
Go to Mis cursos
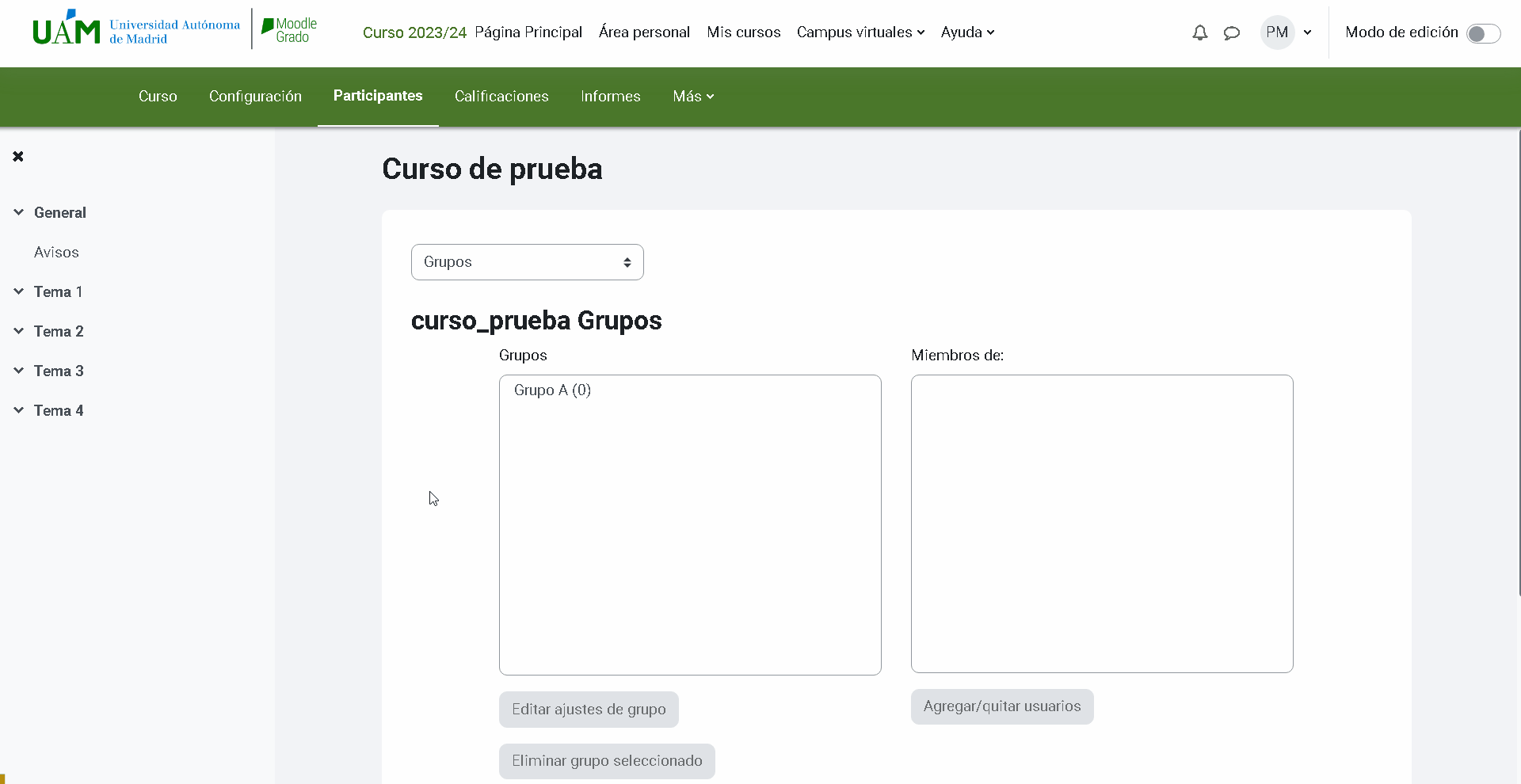point(743,32)
